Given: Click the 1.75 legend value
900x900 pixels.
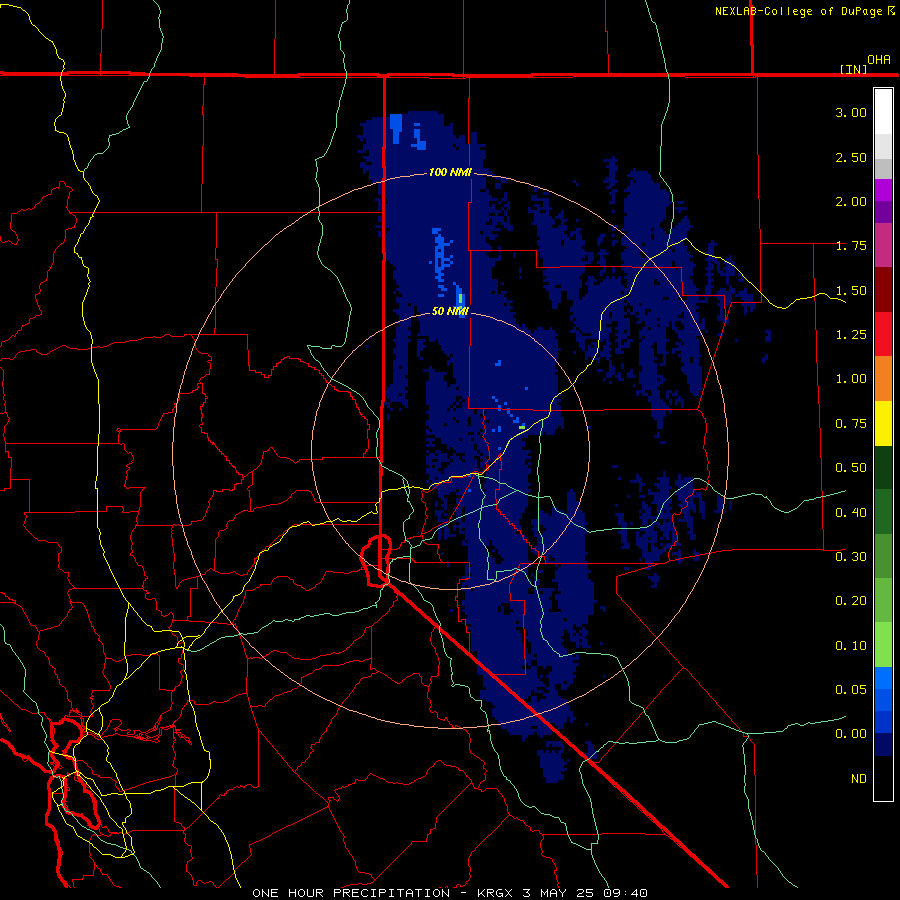Looking at the screenshot, I should tap(851, 246).
